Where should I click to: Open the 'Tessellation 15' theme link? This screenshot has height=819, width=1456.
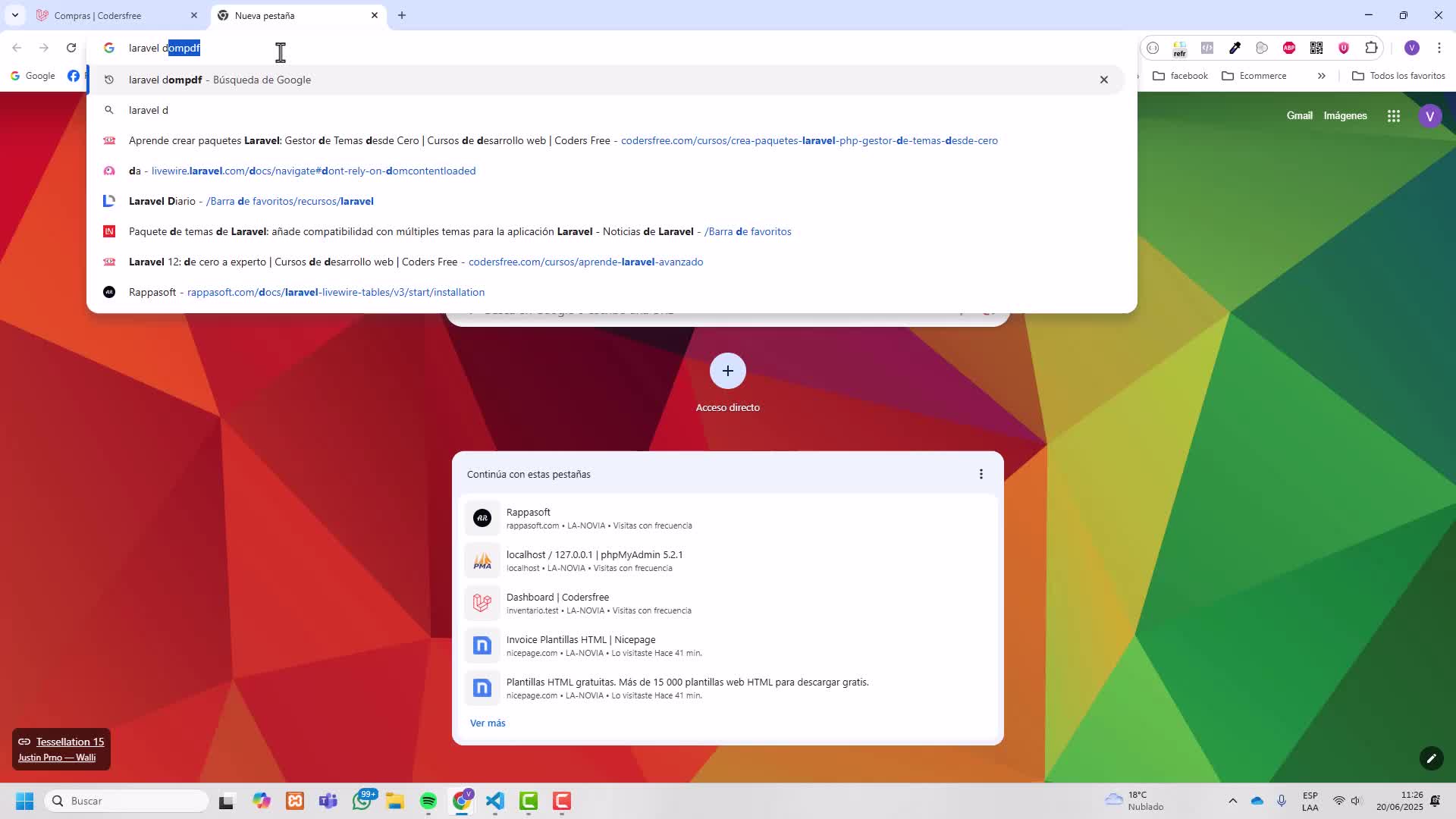pyautogui.click(x=70, y=742)
